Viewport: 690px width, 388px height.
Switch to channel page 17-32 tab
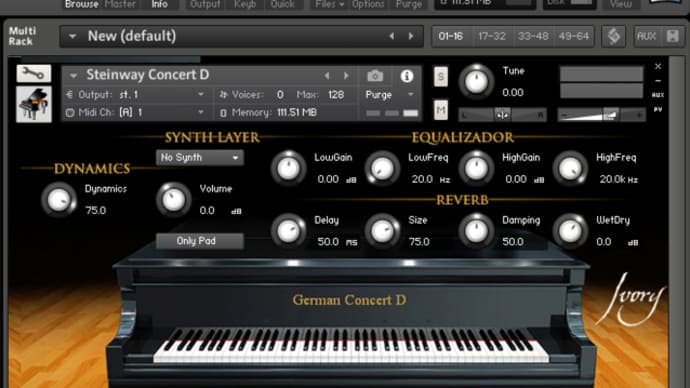(492, 36)
